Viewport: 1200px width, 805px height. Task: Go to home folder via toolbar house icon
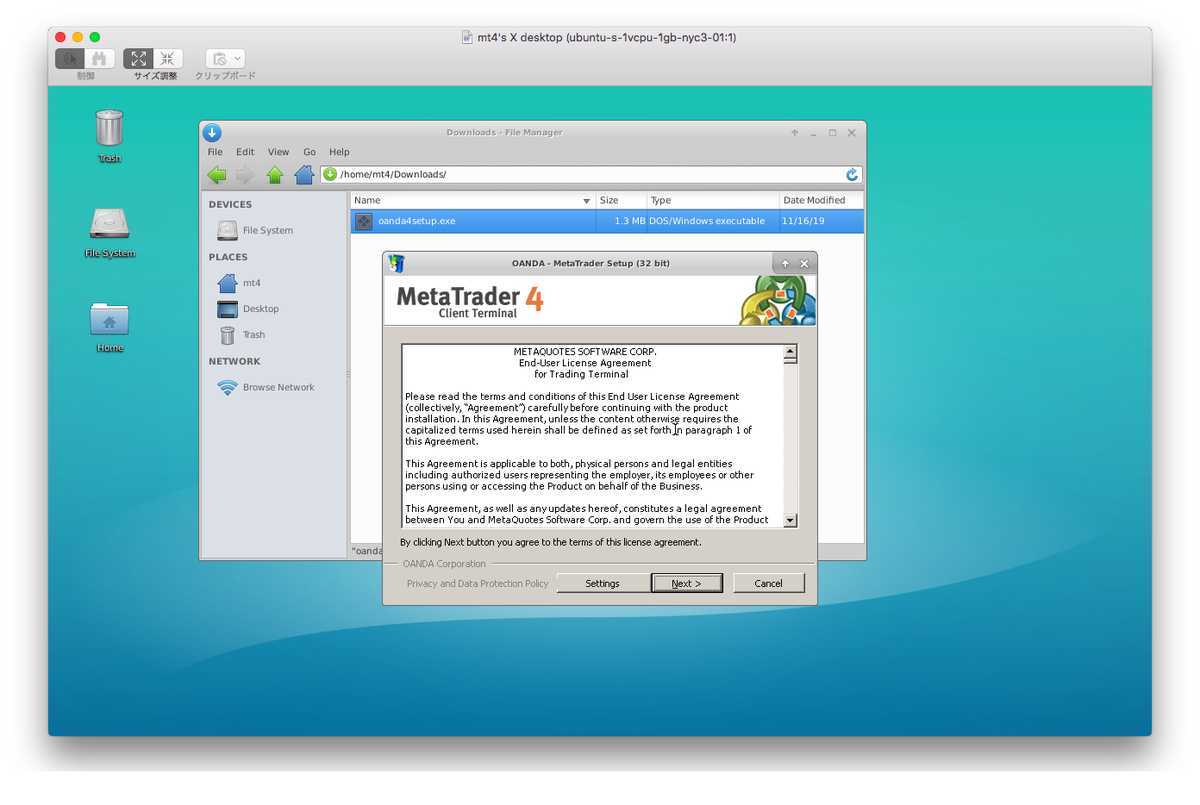(x=304, y=175)
